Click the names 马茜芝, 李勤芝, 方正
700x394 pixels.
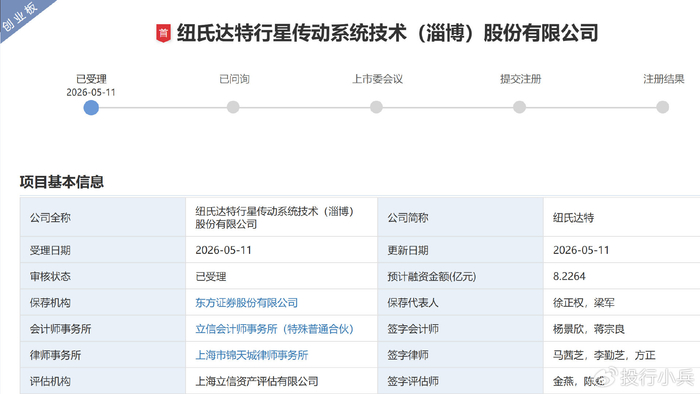click(604, 355)
